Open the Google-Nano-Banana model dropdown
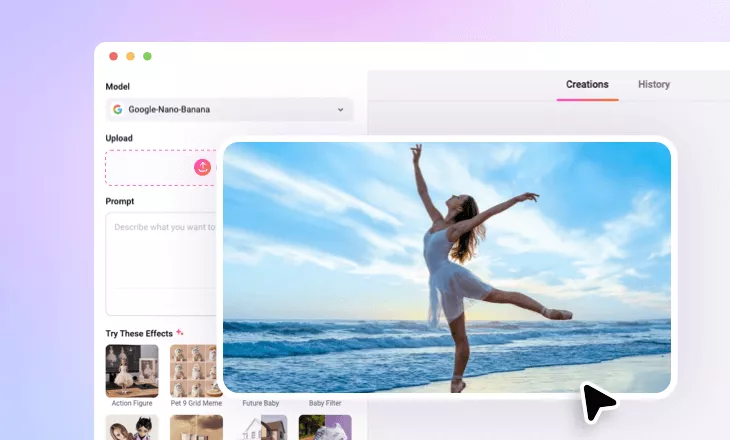Screen dimensions: 730x440 click(x=229, y=109)
